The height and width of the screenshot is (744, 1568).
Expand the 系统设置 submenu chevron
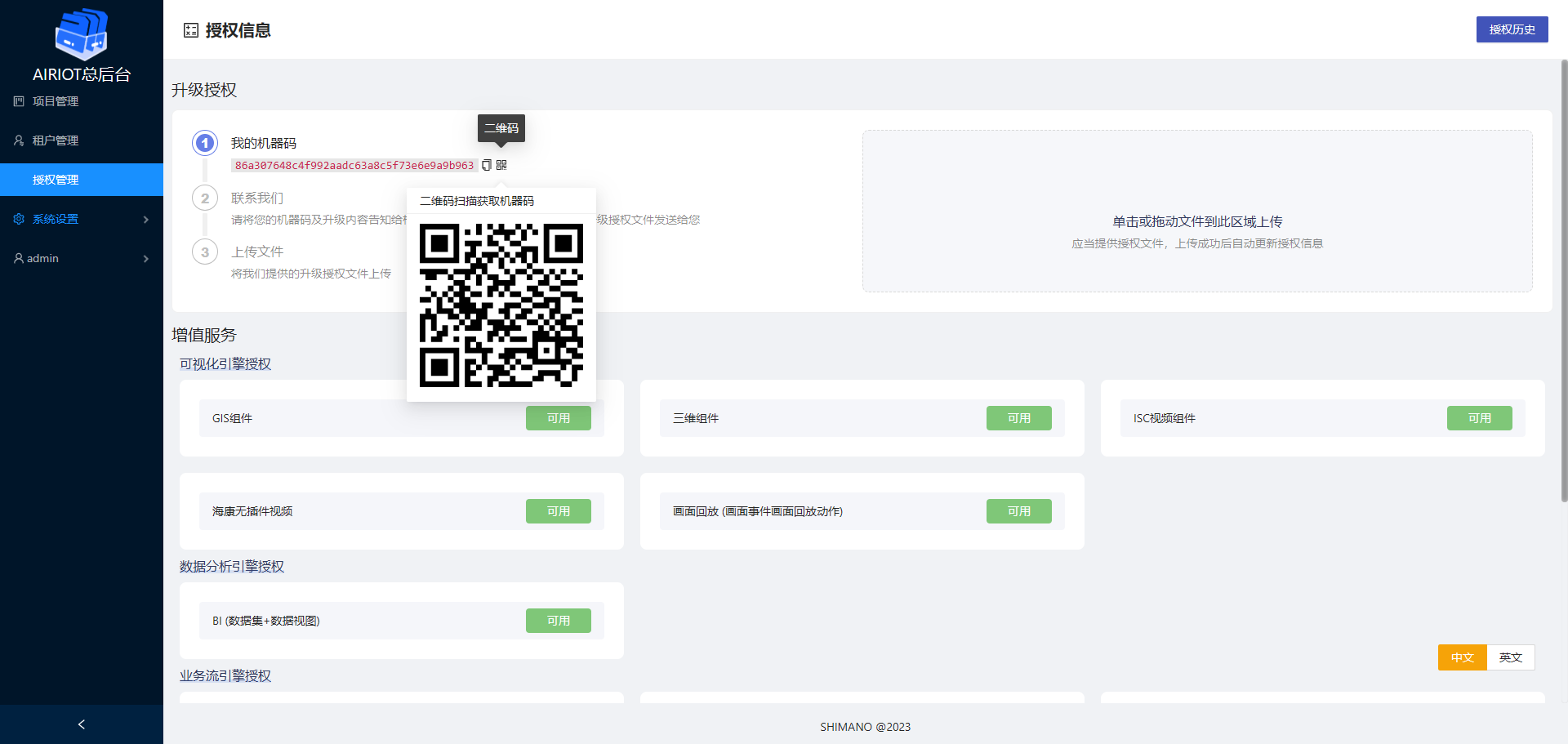click(x=146, y=219)
